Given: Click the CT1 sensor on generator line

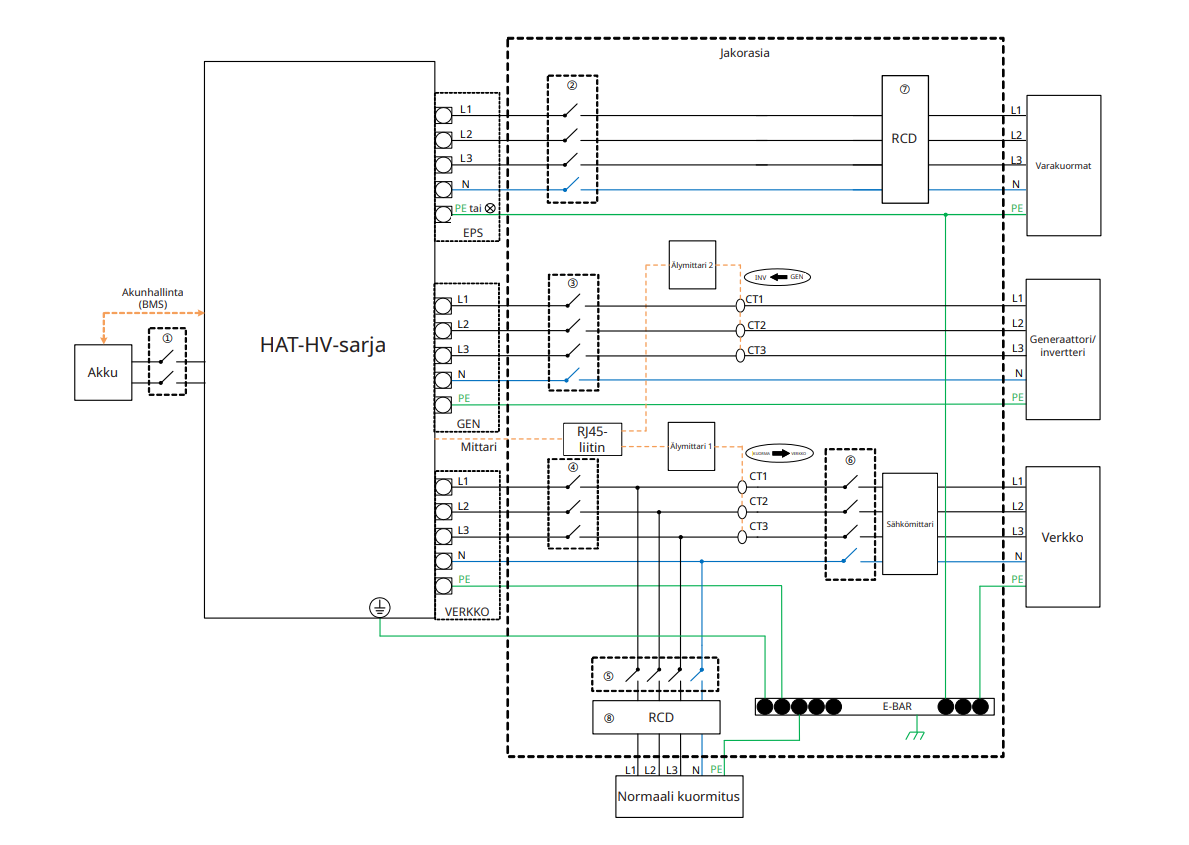Looking at the screenshot, I should coord(741,306).
